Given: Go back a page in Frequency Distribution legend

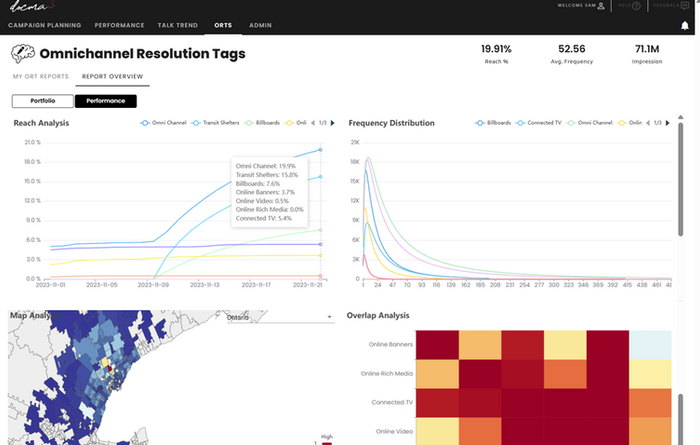Looking at the screenshot, I should tap(648, 123).
